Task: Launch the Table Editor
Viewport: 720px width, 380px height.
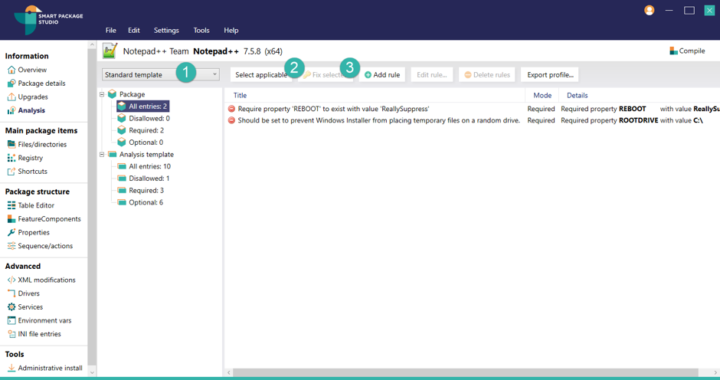Action: pyautogui.click(x=31, y=205)
